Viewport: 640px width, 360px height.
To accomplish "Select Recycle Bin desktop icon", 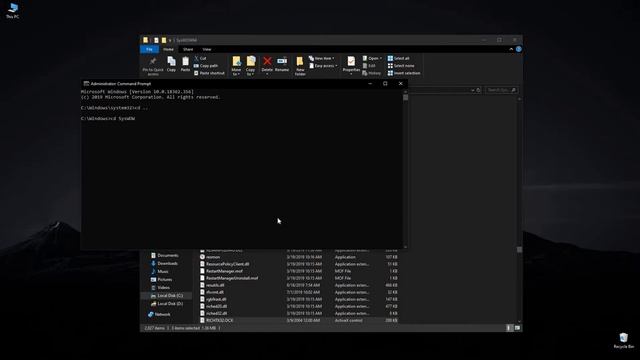I will (x=623, y=341).
